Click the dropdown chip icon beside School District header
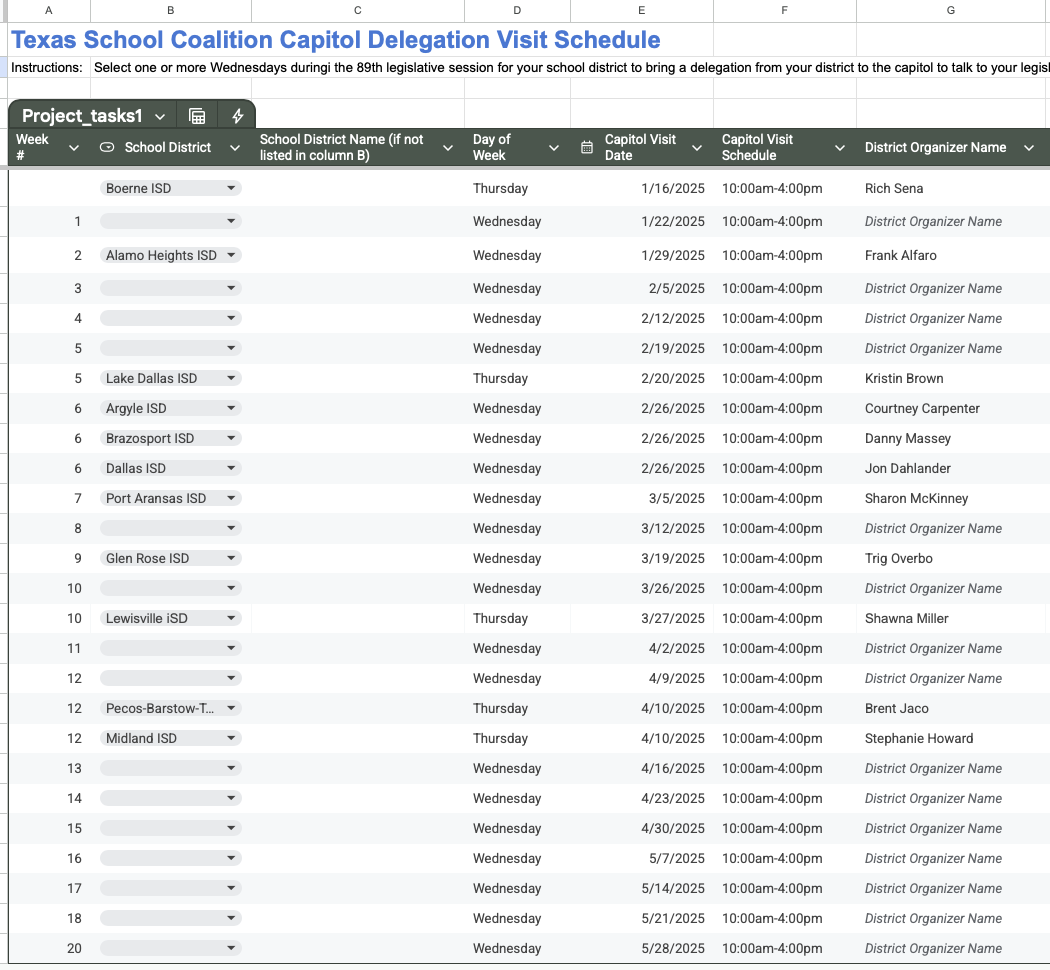 (x=106, y=147)
